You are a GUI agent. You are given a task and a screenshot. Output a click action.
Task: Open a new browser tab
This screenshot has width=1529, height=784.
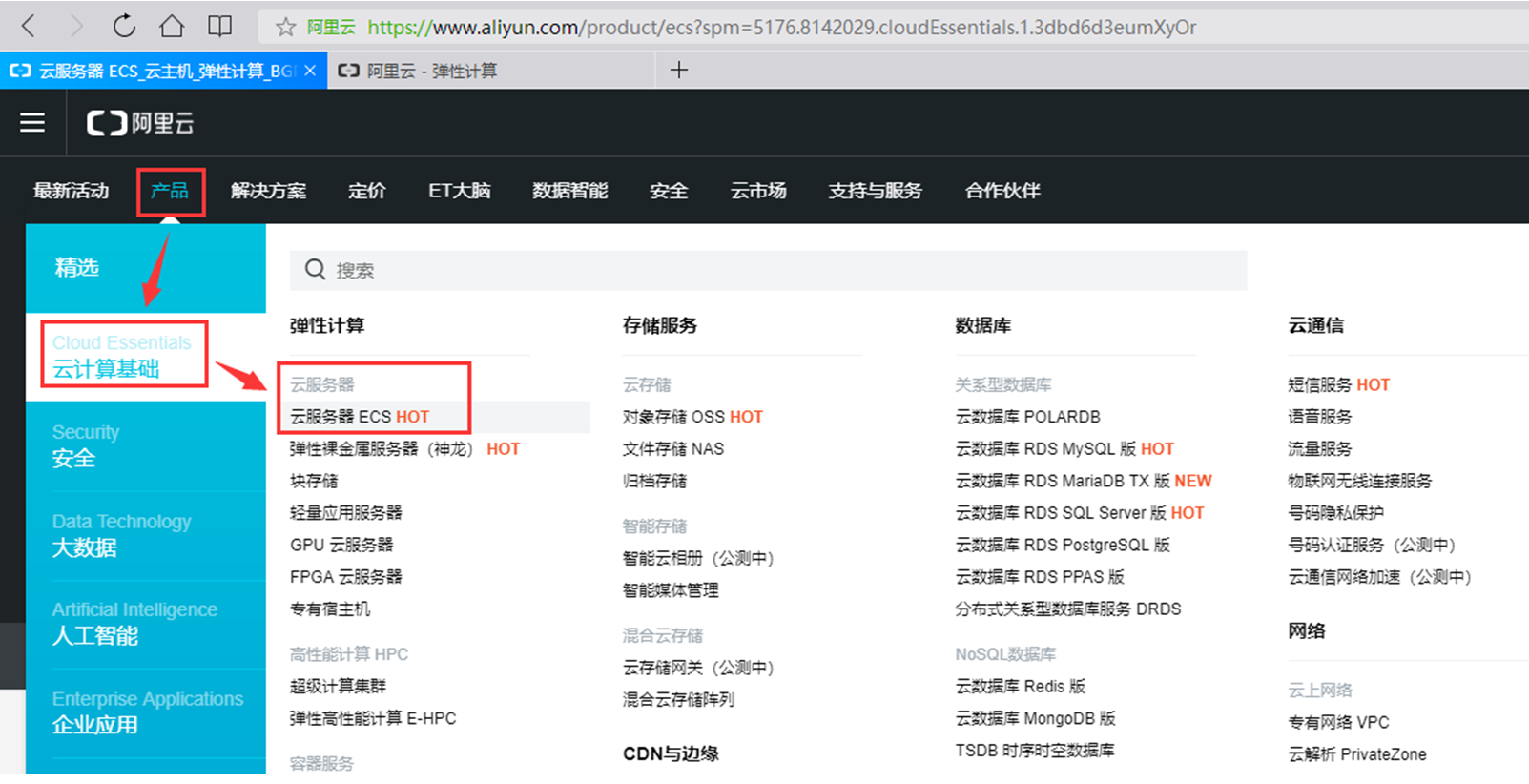pos(678,70)
